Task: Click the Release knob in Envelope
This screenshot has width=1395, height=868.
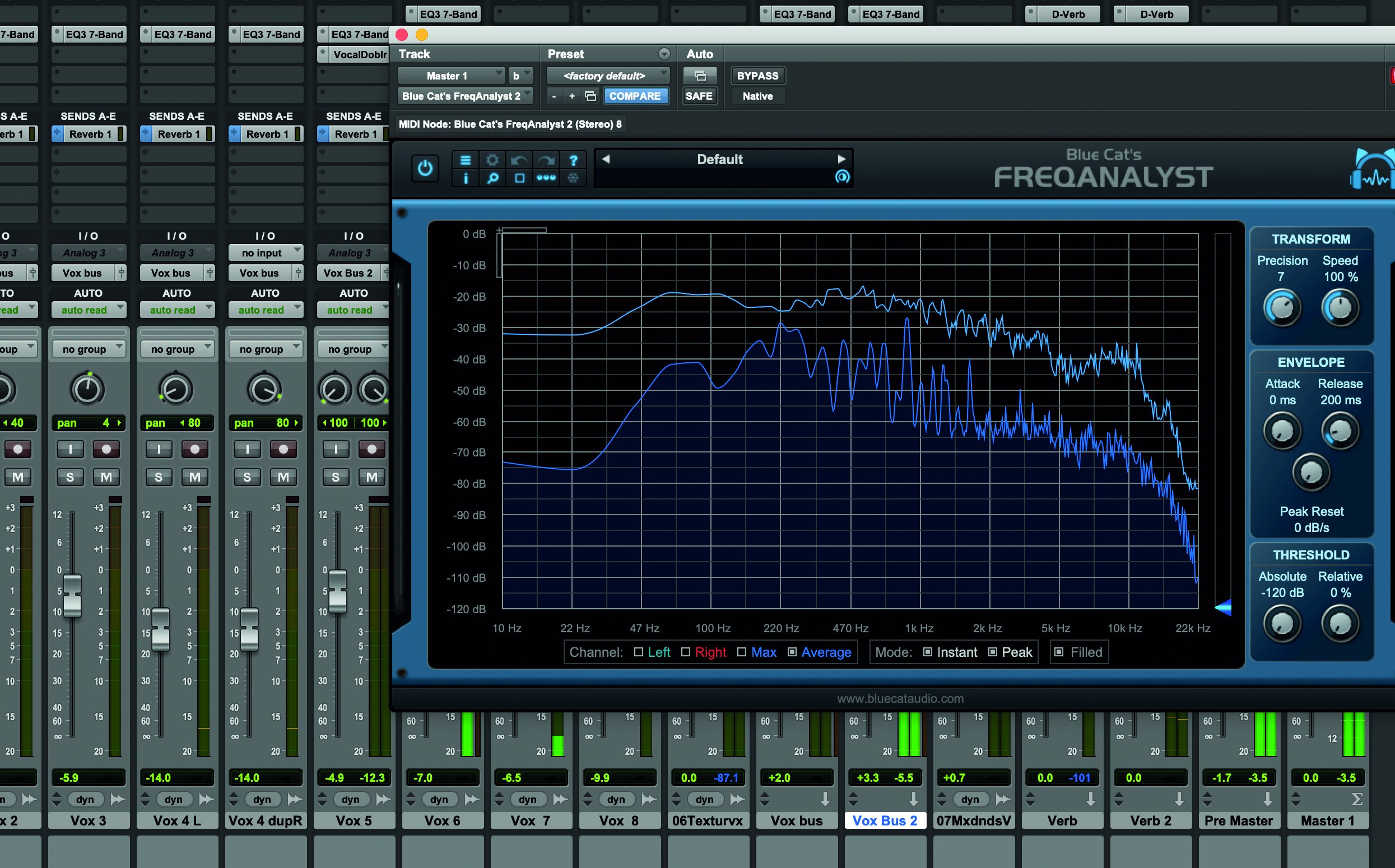Action: pos(1341,431)
